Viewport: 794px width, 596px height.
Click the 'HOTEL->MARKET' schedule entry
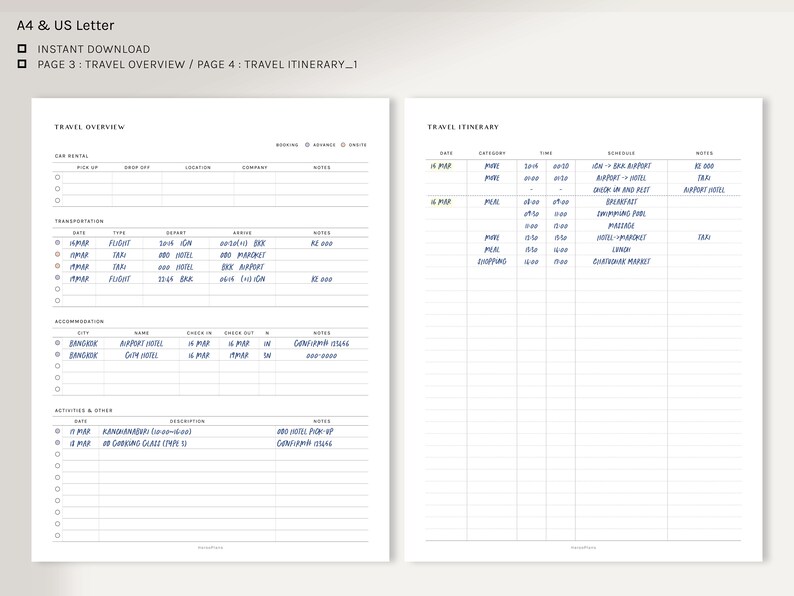point(621,237)
